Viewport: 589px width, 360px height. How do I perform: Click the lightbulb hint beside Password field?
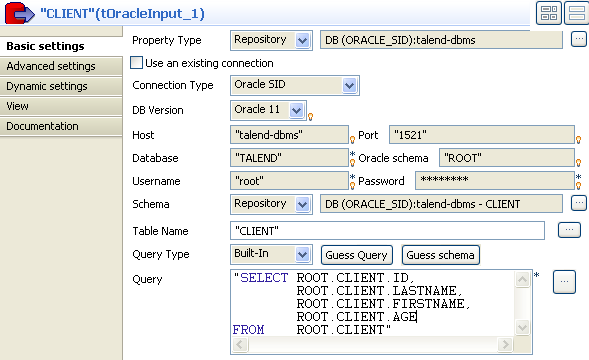click(x=578, y=185)
